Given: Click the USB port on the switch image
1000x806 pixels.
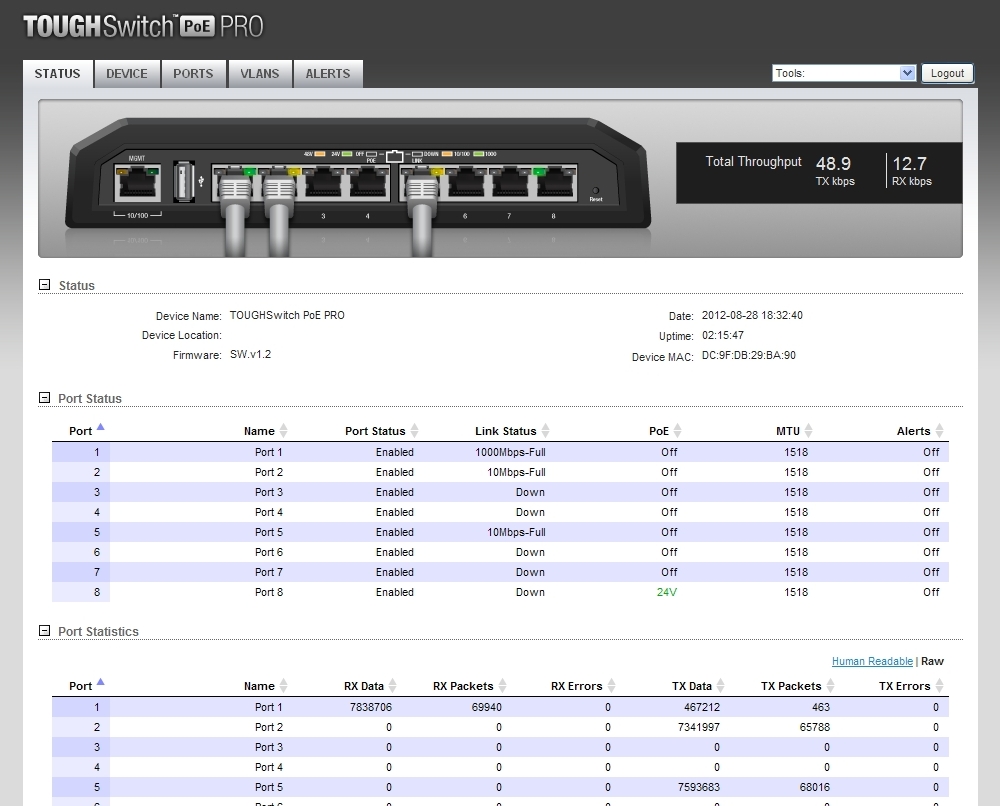Looking at the screenshot, I should click(x=184, y=181).
